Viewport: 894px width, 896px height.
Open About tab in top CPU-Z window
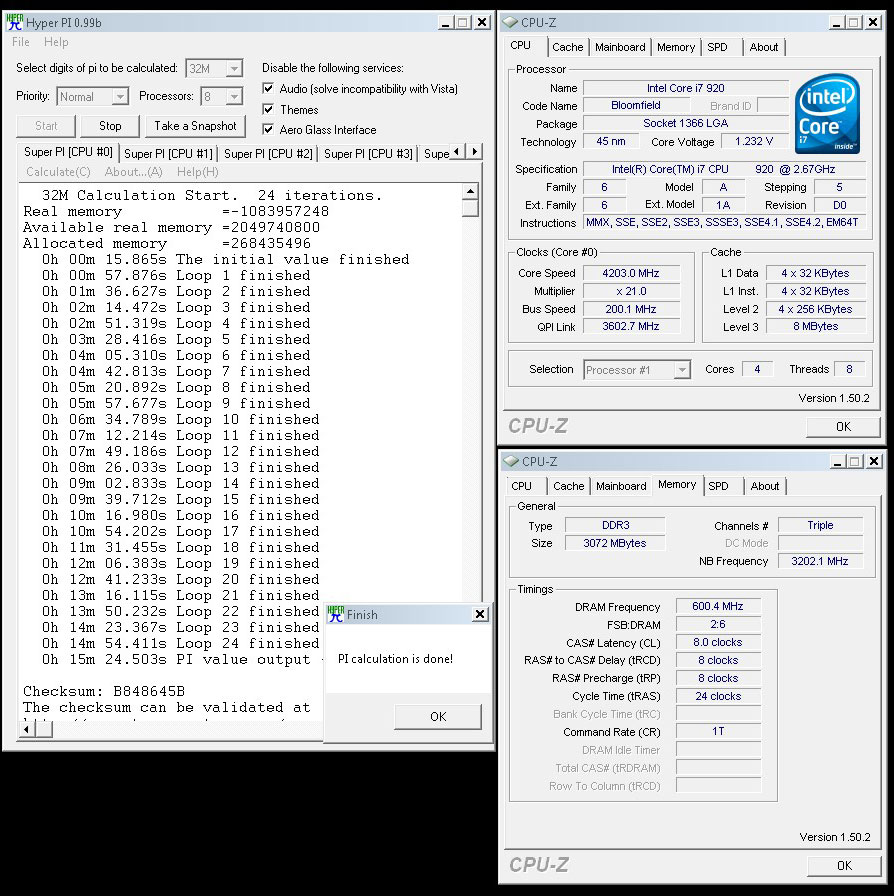(764, 47)
